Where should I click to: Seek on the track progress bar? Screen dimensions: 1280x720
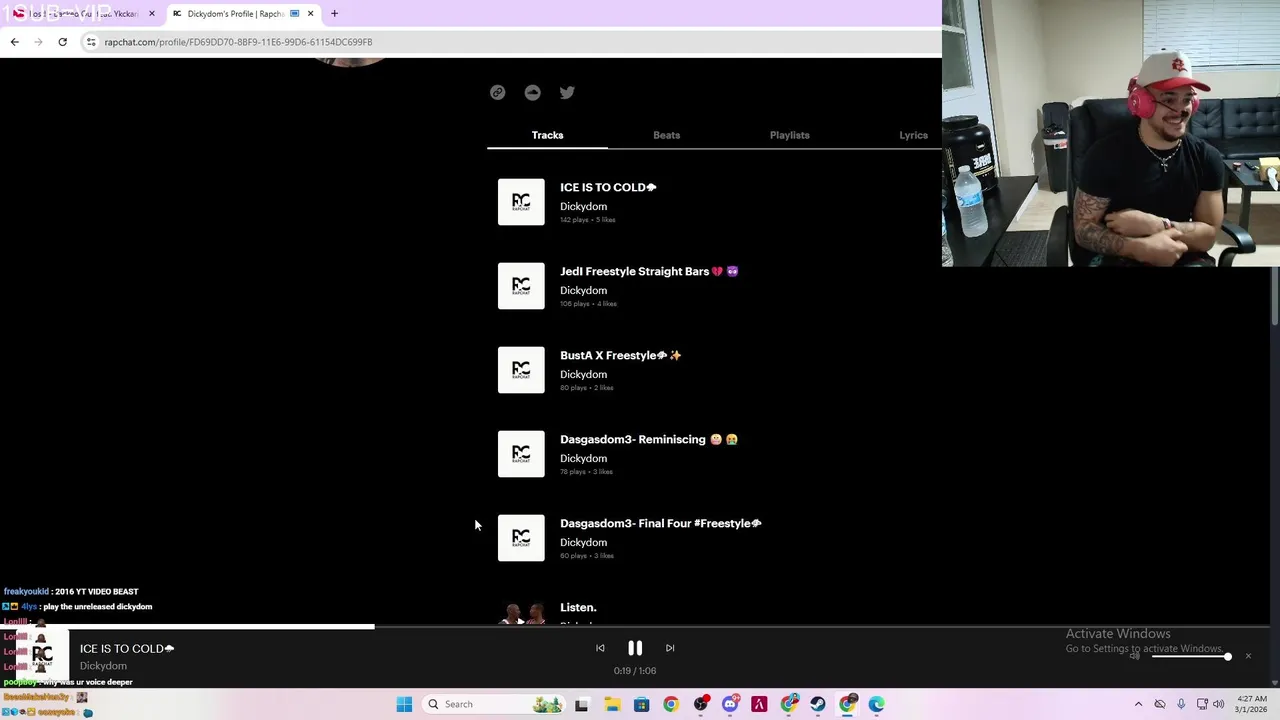pos(635,627)
